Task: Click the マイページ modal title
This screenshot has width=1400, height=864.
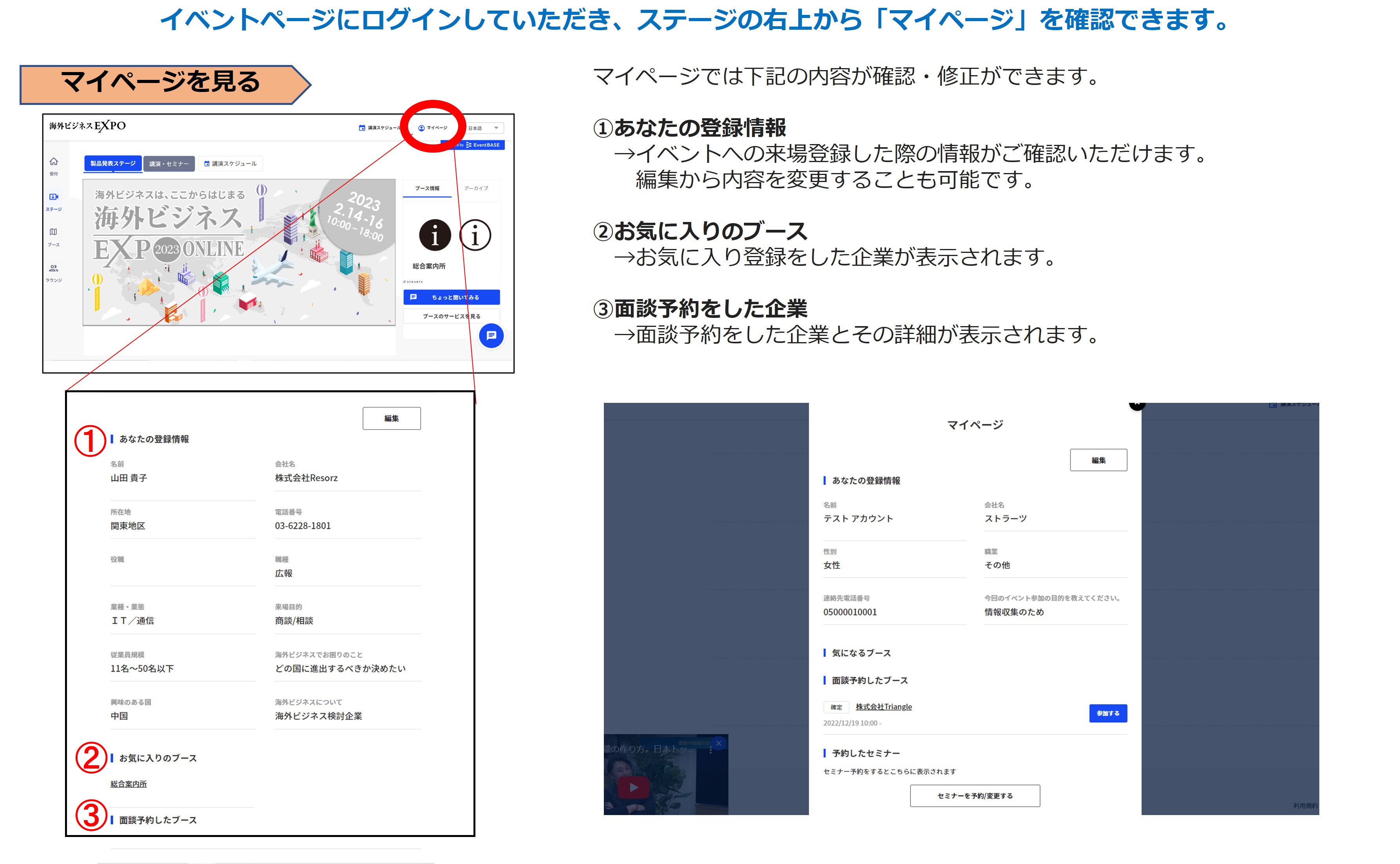Action: click(975, 425)
